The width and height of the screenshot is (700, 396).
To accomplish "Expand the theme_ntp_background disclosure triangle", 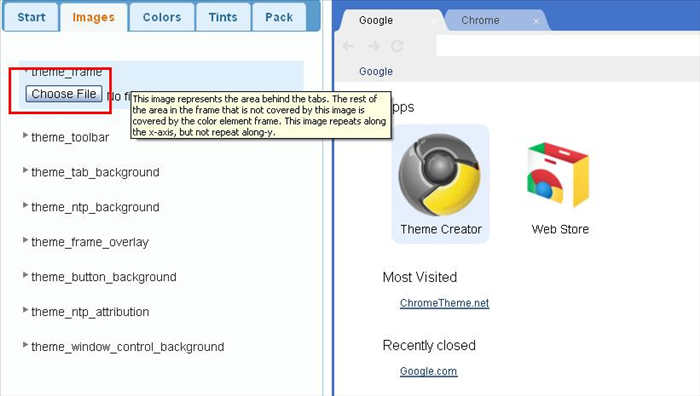I will point(25,205).
